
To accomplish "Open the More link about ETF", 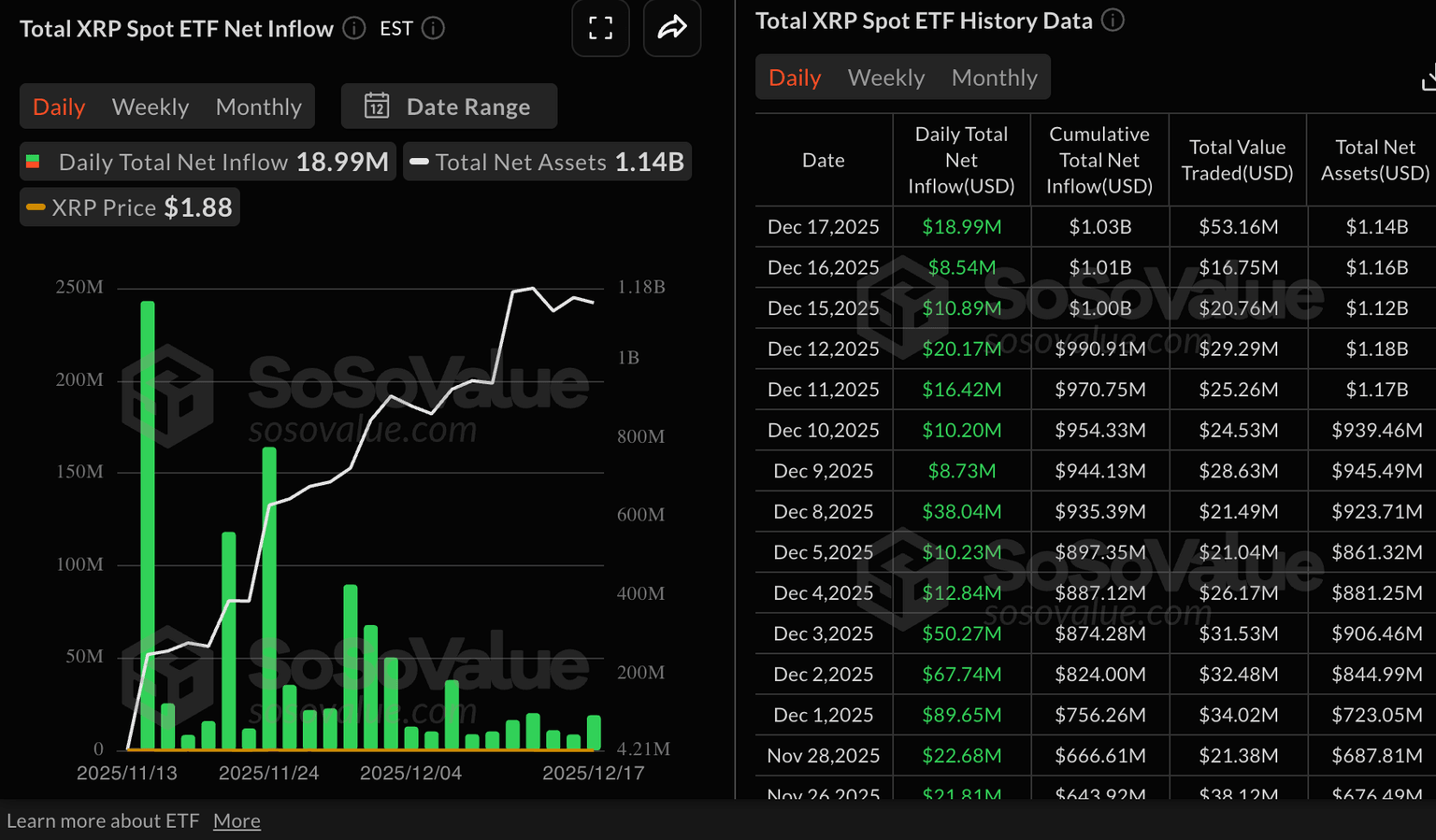I will tap(237, 821).
